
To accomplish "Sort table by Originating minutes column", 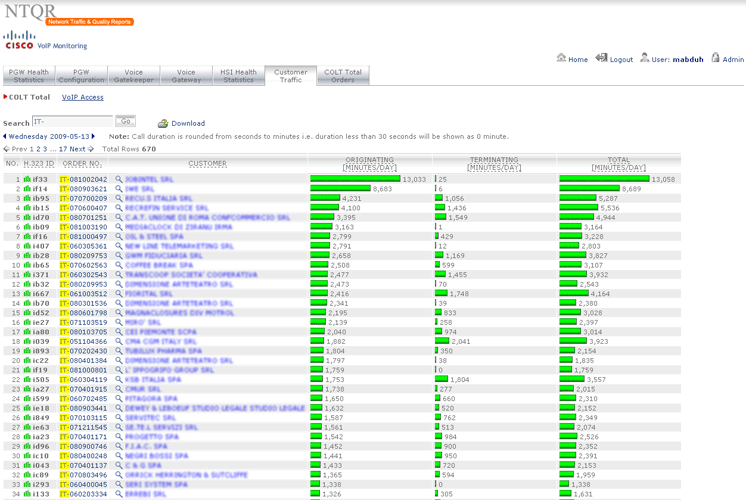I will (x=369, y=163).
